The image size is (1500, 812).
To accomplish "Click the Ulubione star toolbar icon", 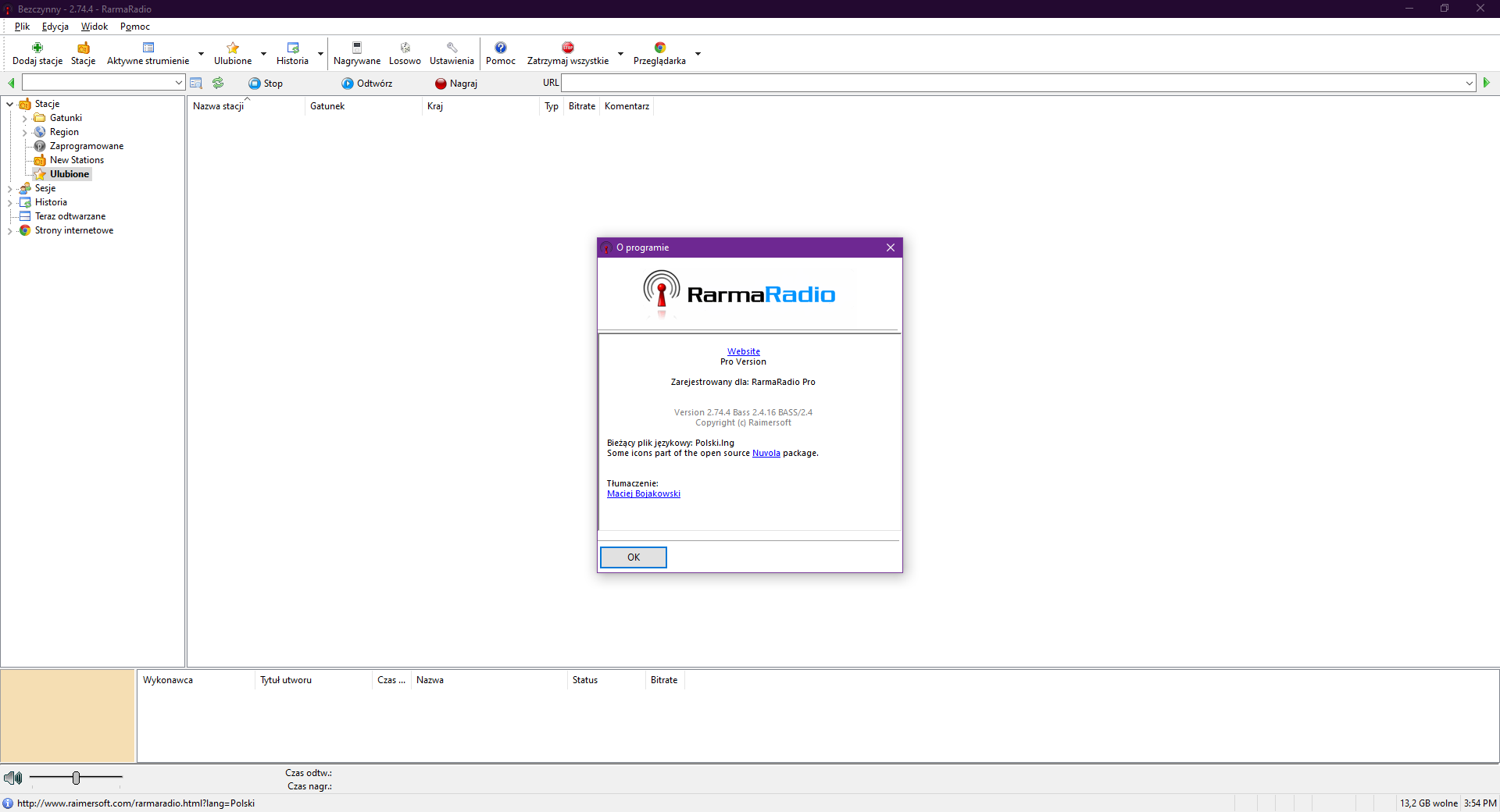I will (233, 48).
